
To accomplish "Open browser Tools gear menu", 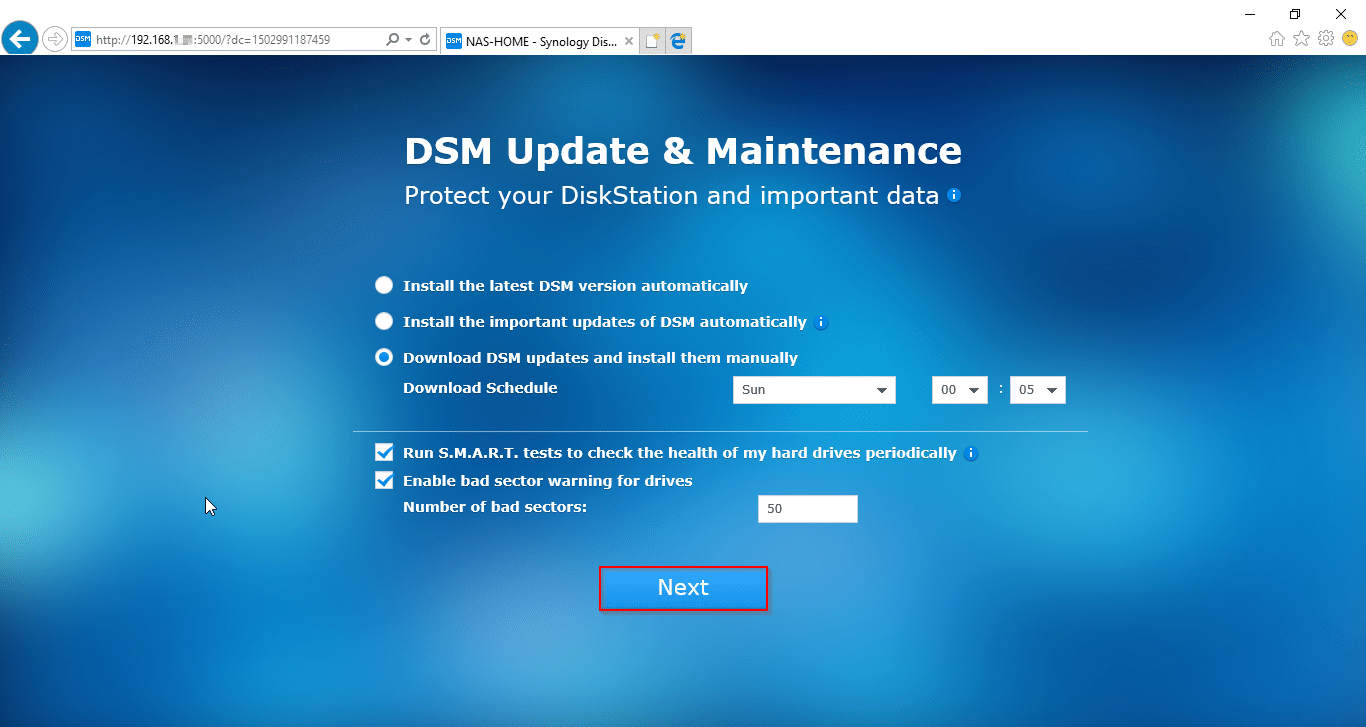I will point(1326,39).
